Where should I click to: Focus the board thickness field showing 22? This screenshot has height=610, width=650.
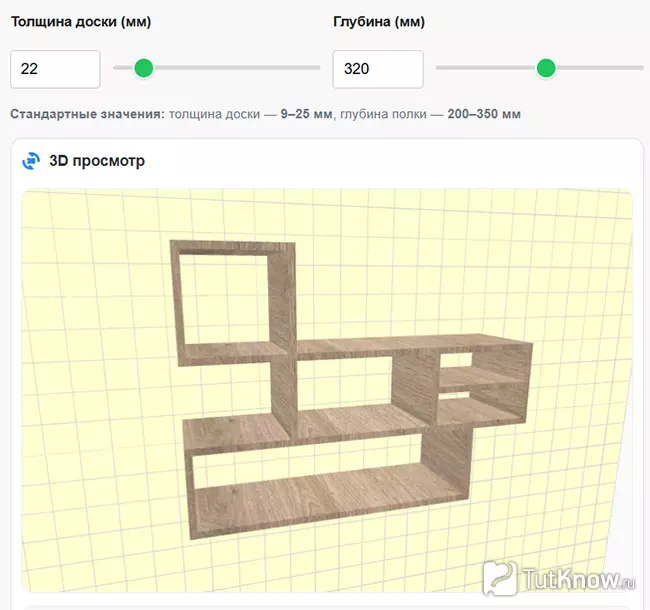click(55, 69)
